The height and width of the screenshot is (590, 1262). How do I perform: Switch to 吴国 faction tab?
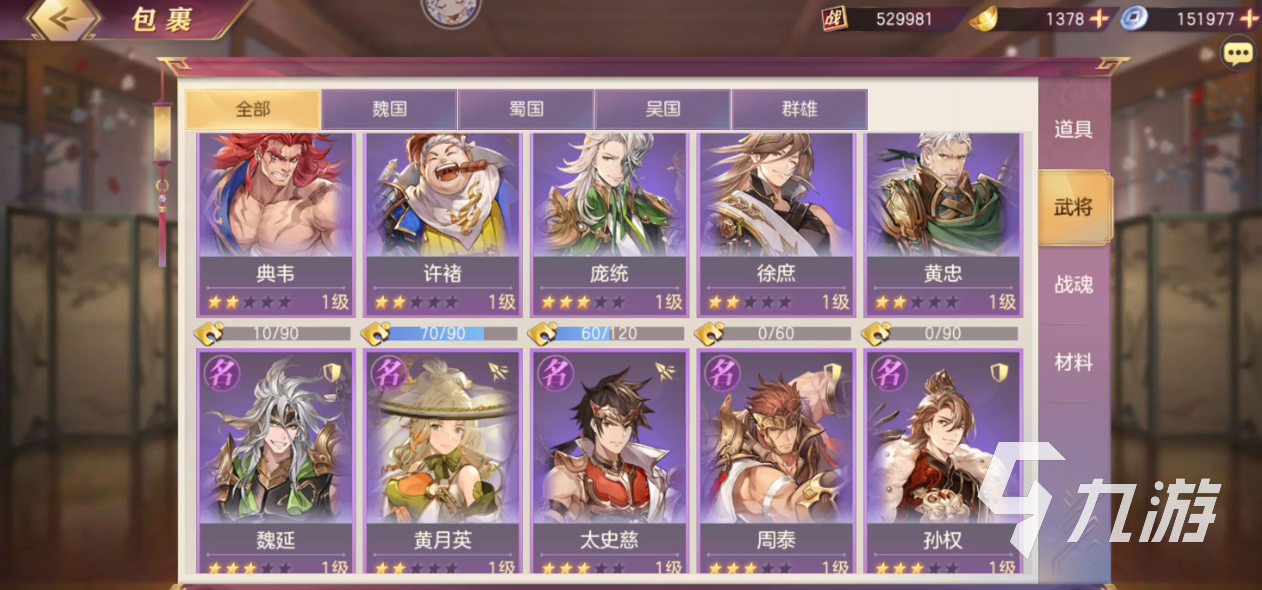662,109
